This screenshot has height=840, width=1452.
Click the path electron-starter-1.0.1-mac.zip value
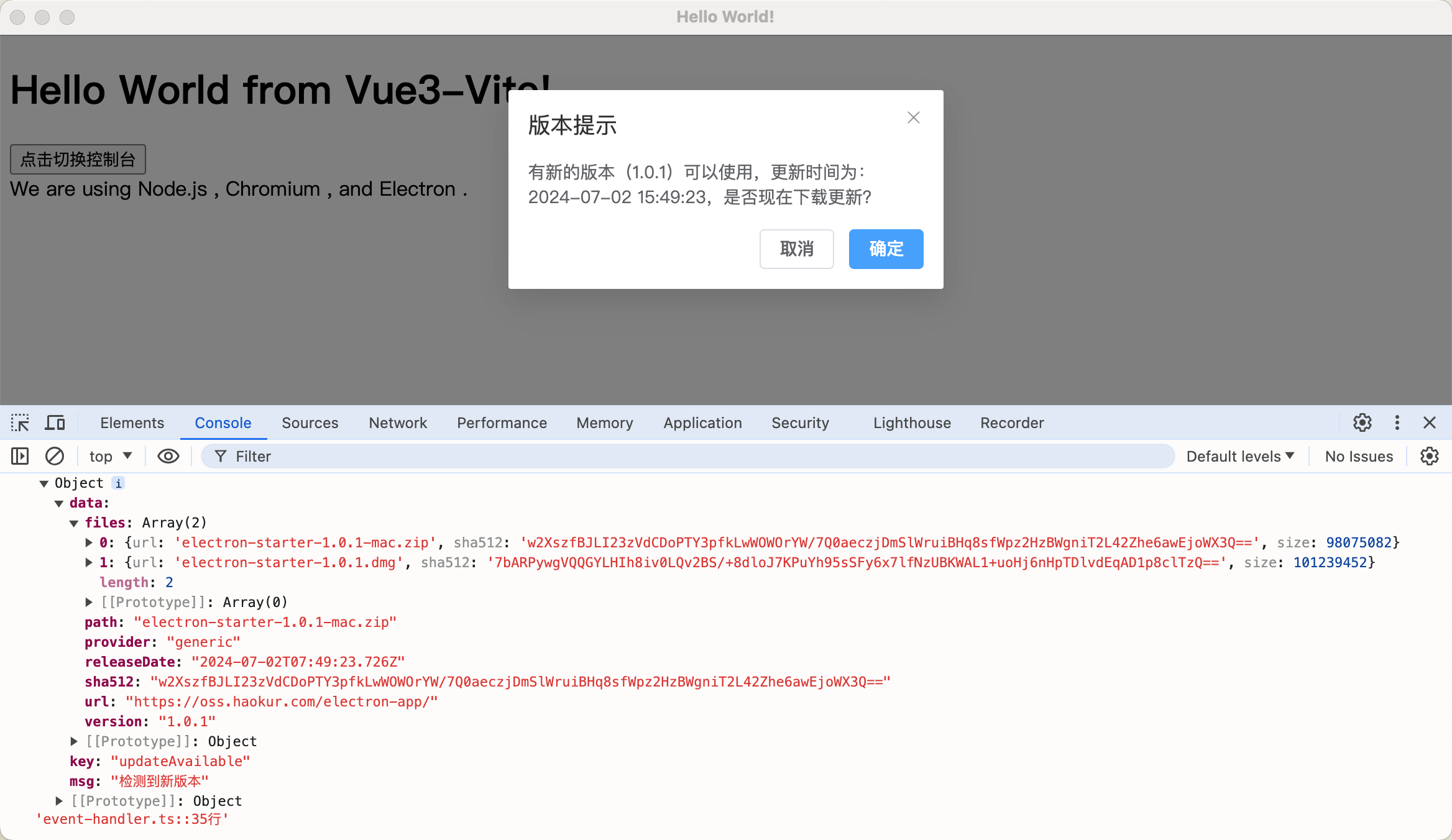click(265, 622)
